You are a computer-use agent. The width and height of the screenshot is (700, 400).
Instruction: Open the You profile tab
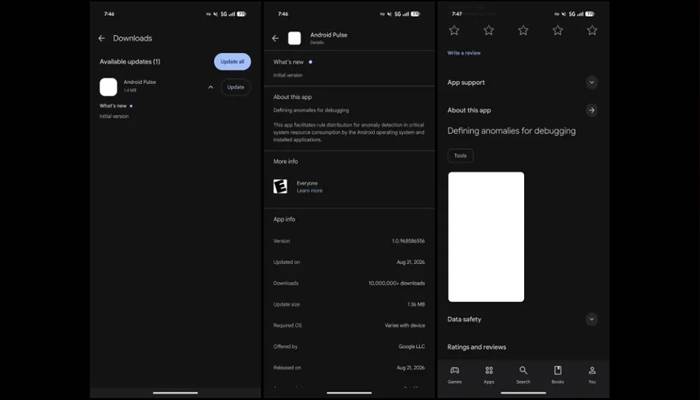pos(592,374)
